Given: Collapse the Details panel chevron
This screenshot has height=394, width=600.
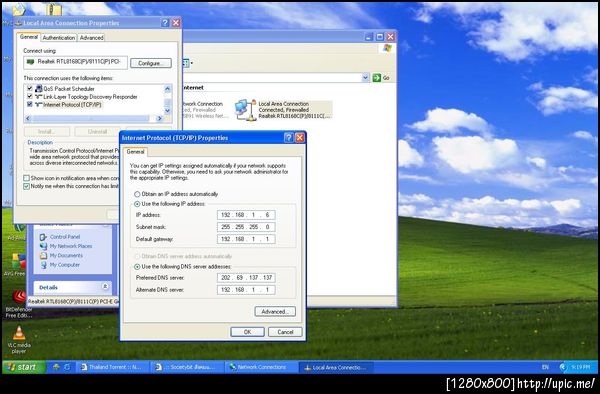Looking at the screenshot, I should coord(105,287).
